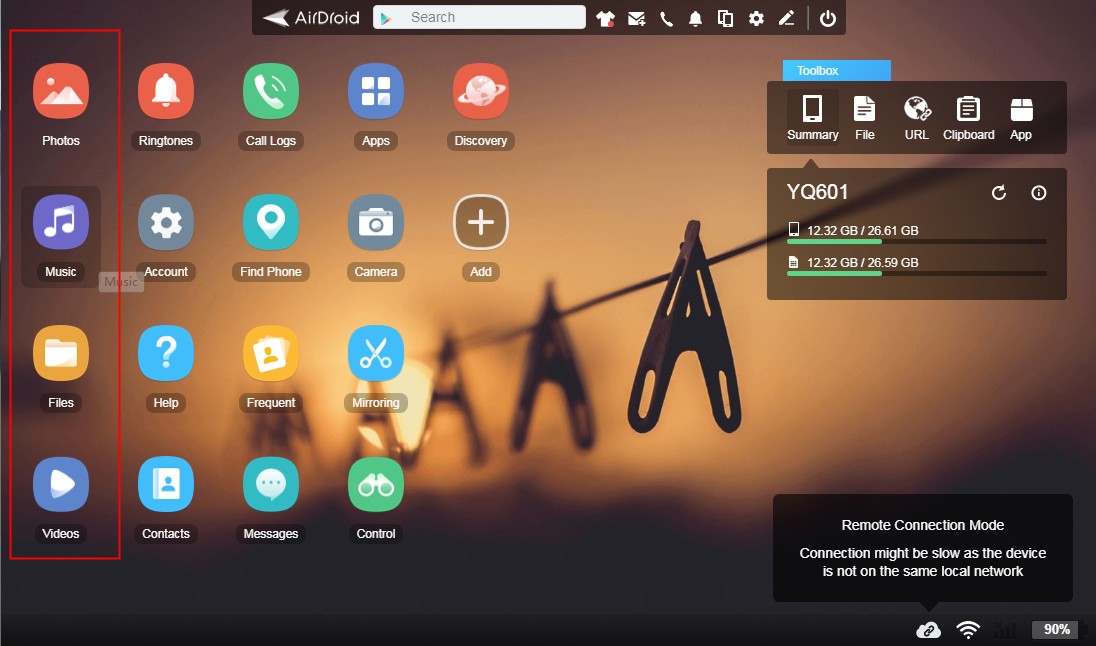Collapse the Toolbox panel
Viewport: 1096px width, 646px height.
(836, 70)
